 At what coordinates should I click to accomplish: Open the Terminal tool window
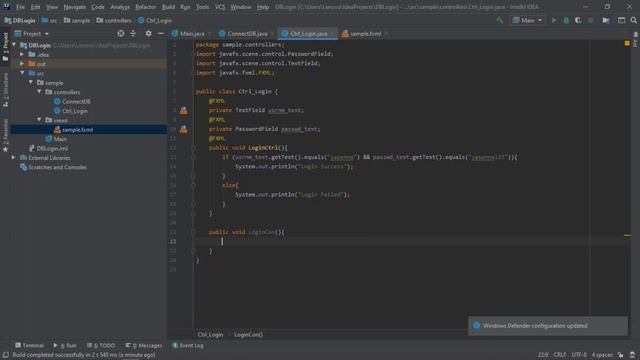coord(29,345)
